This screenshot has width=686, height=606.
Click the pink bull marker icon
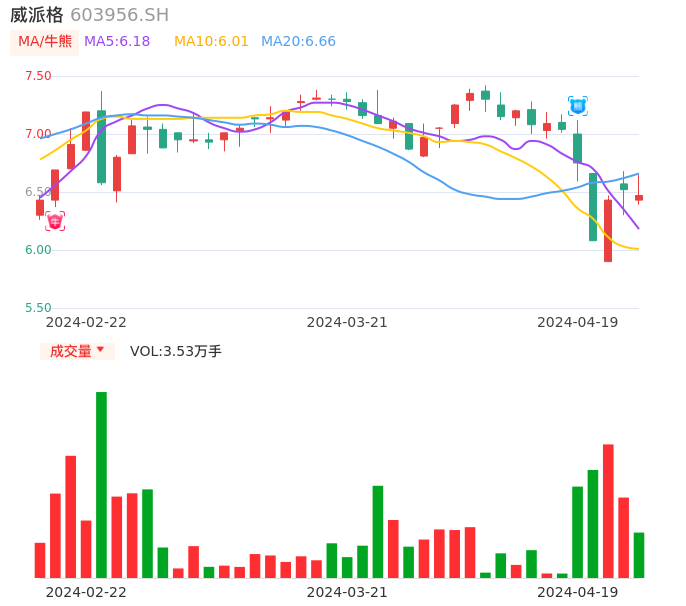pyautogui.click(x=55, y=221)
